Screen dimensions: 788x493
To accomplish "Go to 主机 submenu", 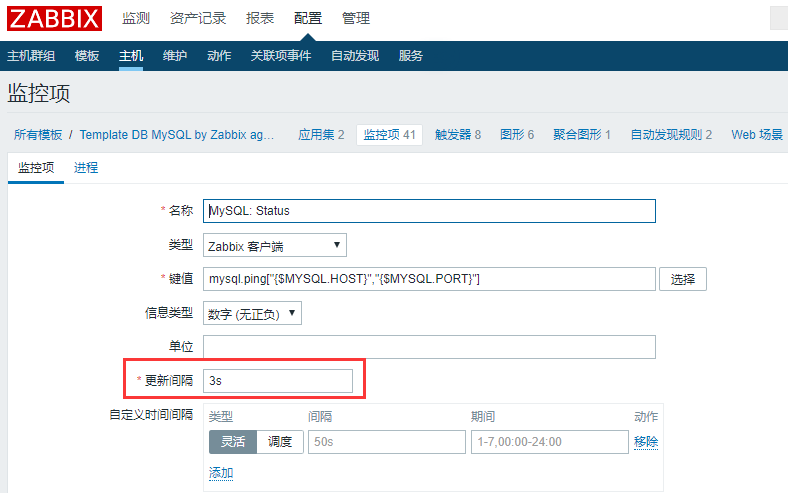I will (131, 56).
